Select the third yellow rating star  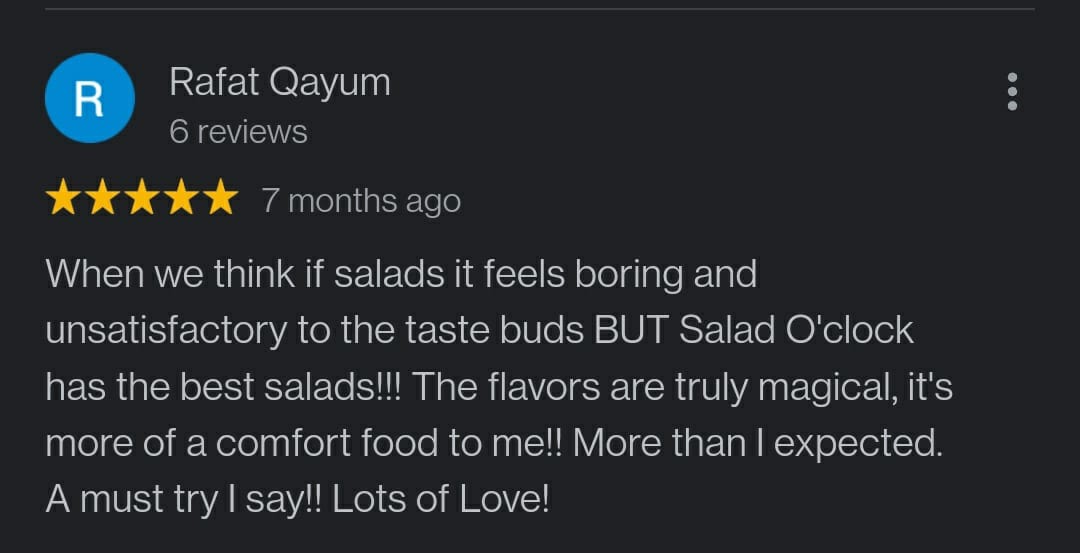(x=142, y=197)
